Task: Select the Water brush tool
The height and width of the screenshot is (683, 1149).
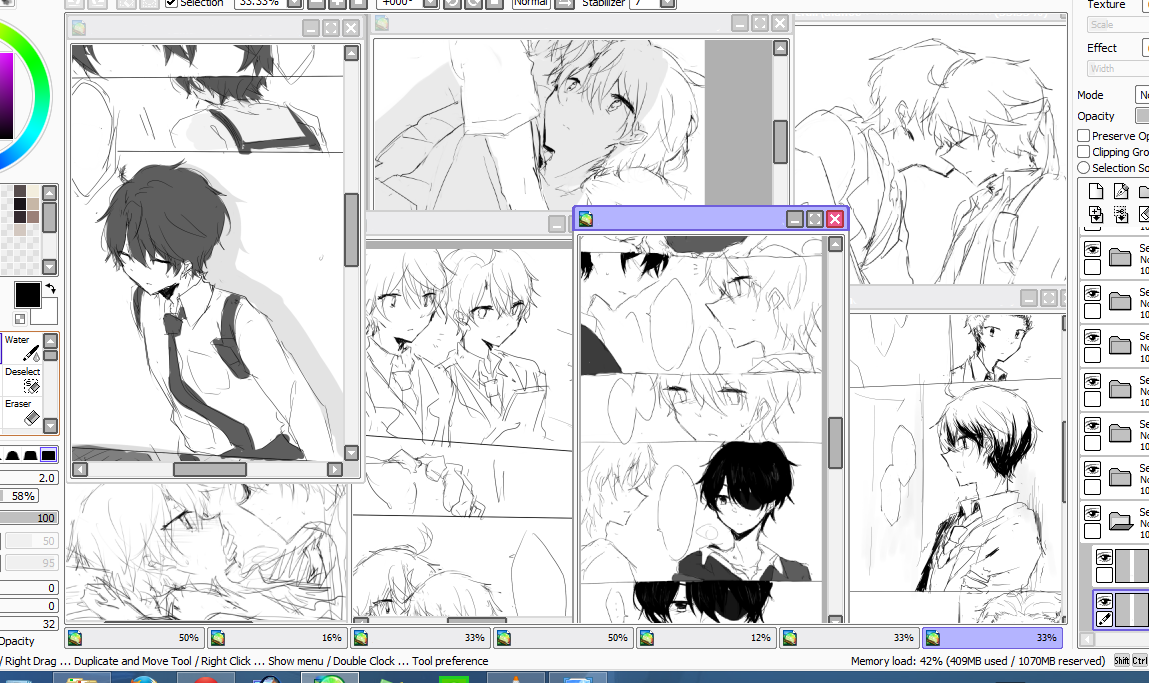Action: tap(22, 347)
